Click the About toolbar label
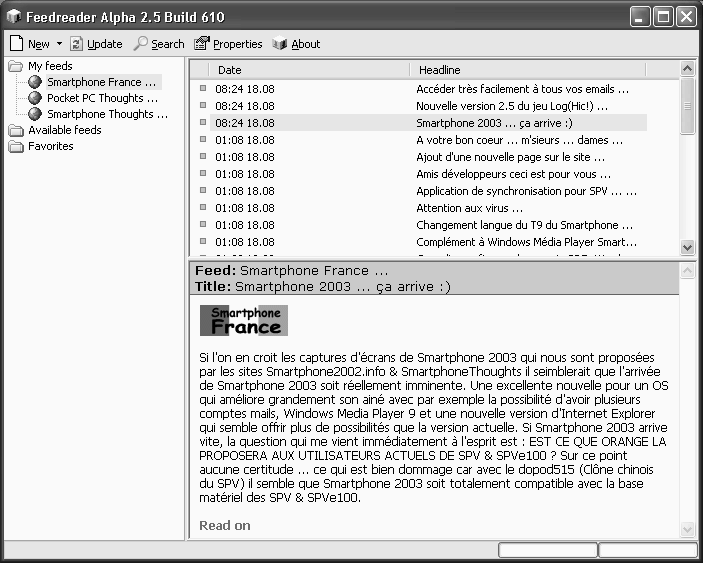This screenshot has width=703, height=563. click(x=306, y=44)
